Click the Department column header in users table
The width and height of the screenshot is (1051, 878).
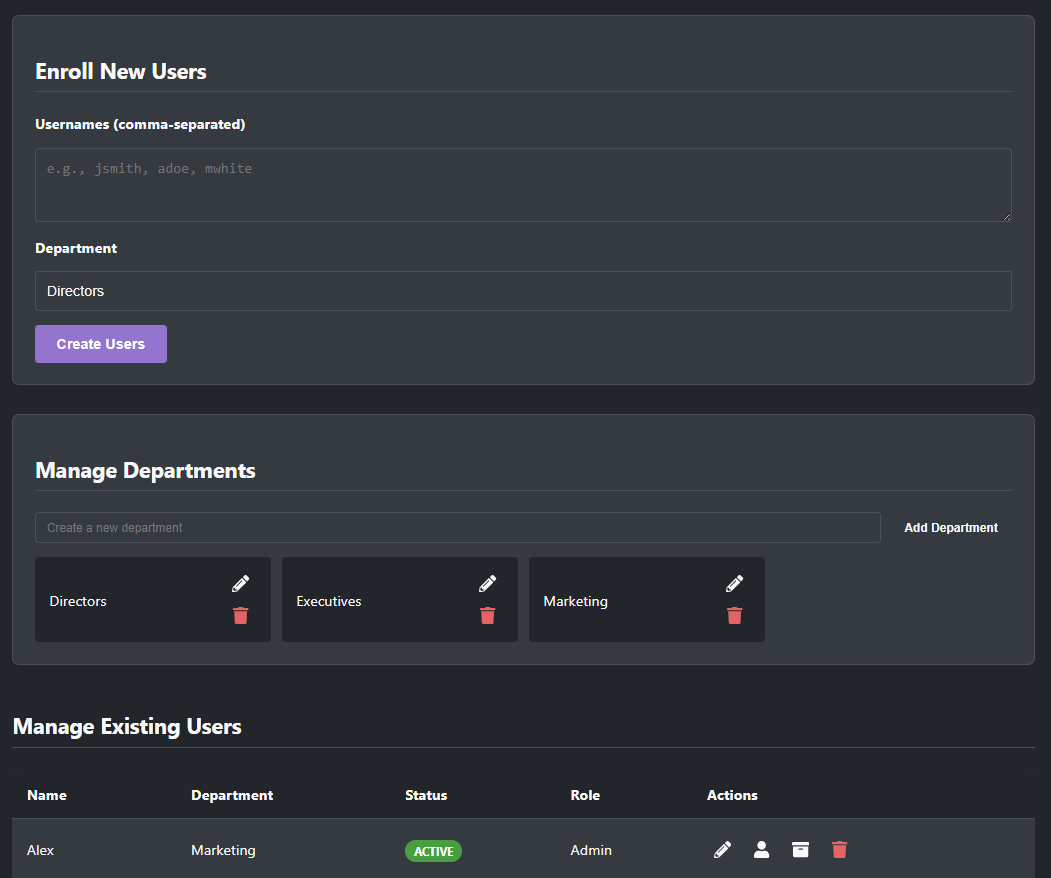[232, 795]
